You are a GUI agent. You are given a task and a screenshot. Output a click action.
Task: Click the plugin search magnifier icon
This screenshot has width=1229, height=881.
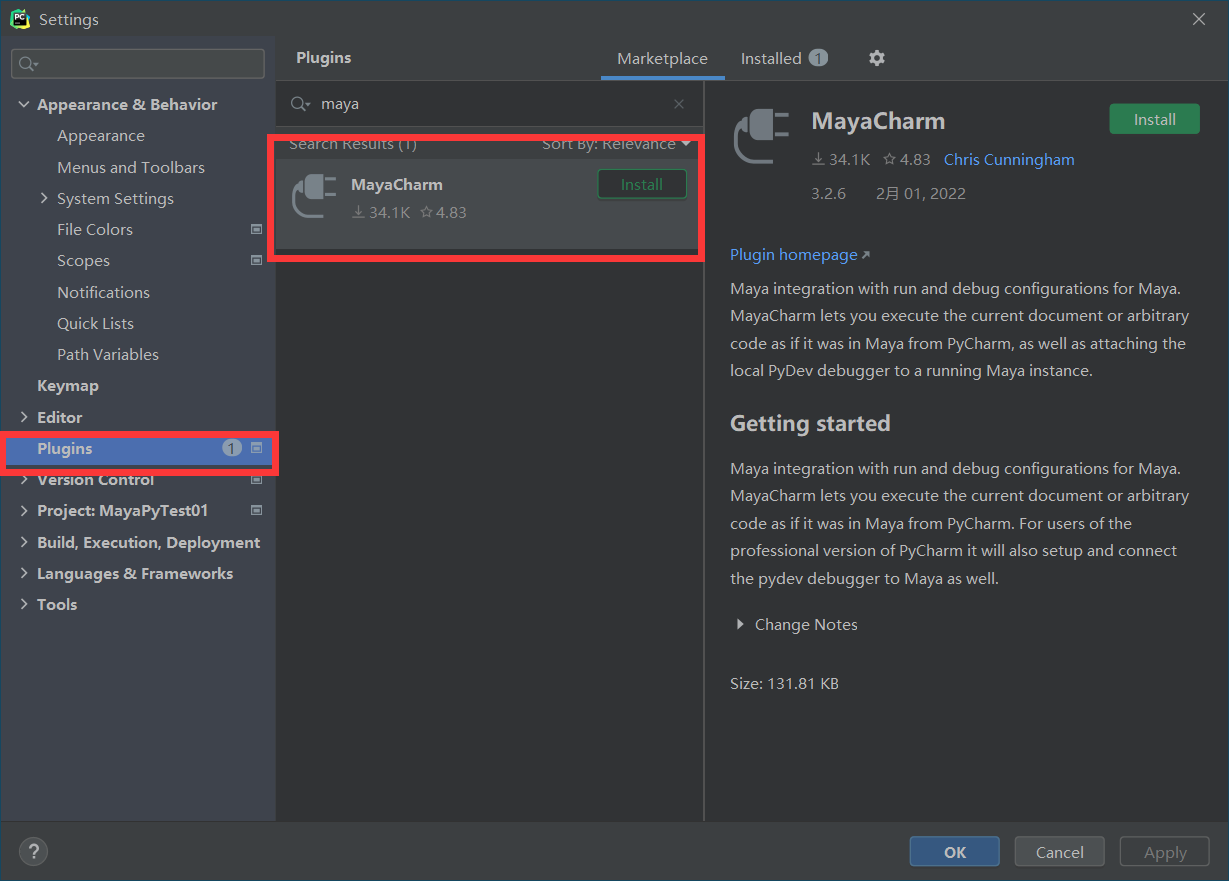pyautogui.click(x=299, y=104)
